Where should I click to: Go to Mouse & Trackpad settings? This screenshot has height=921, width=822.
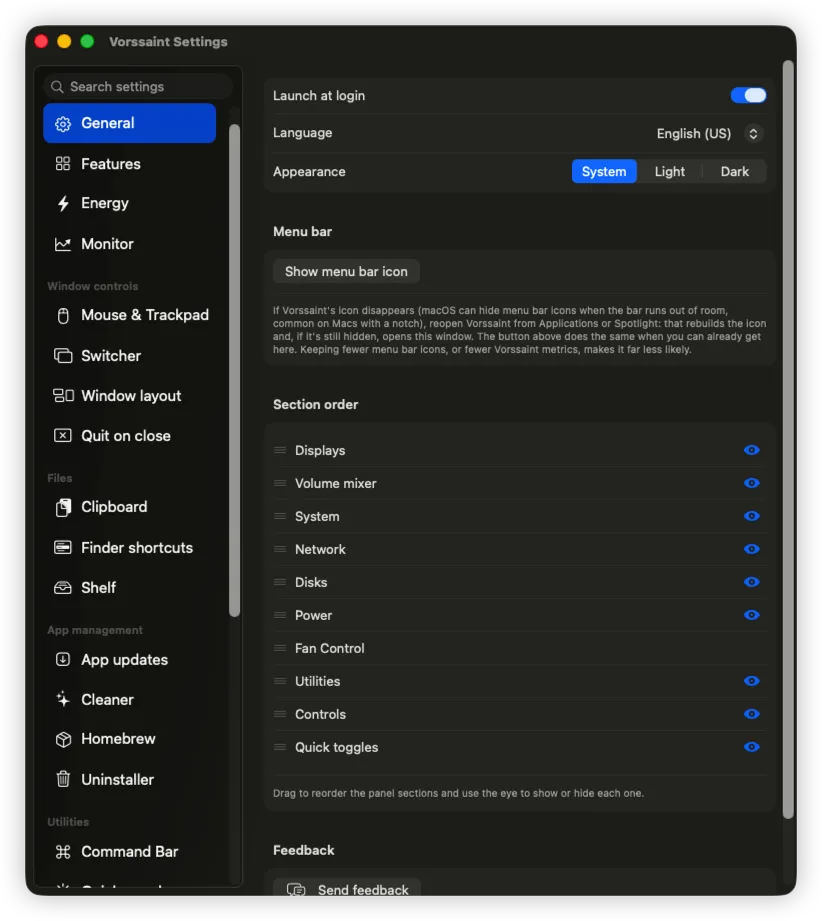click(129, 315)
